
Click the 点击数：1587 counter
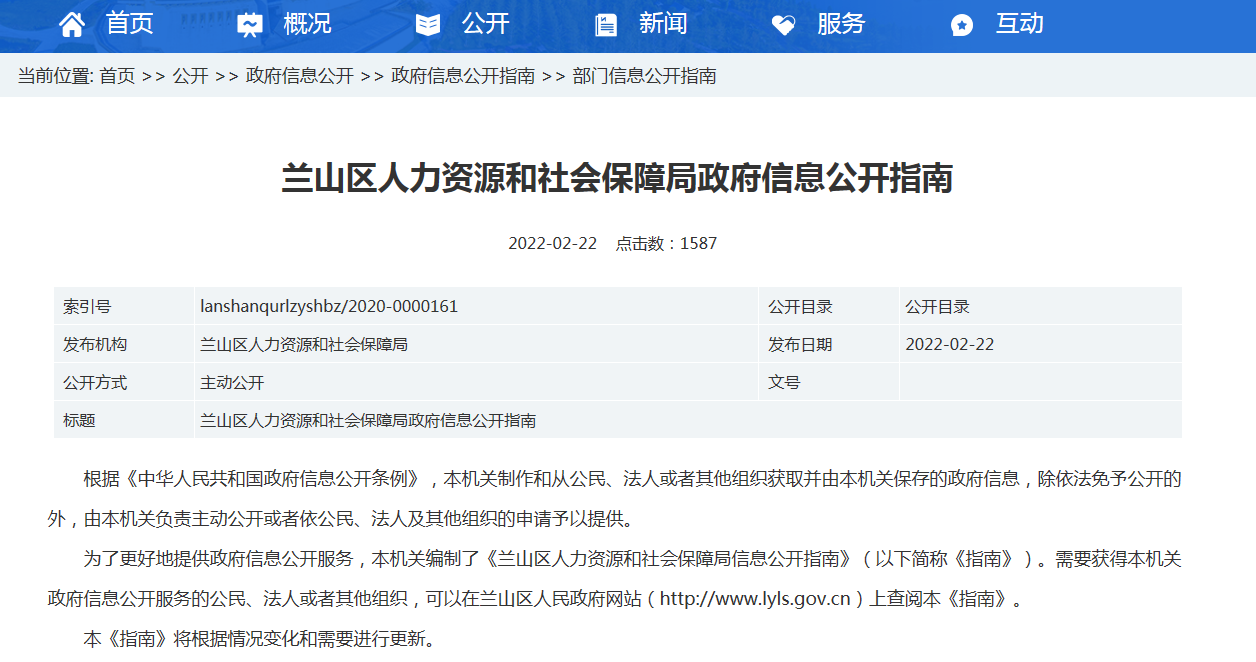pyautogui.click(x=666, y=243)
